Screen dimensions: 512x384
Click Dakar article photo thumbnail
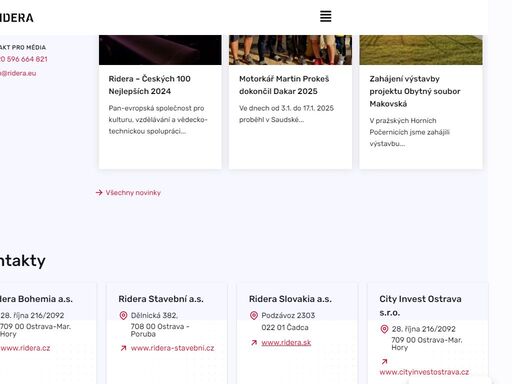[x=290, y=50]
